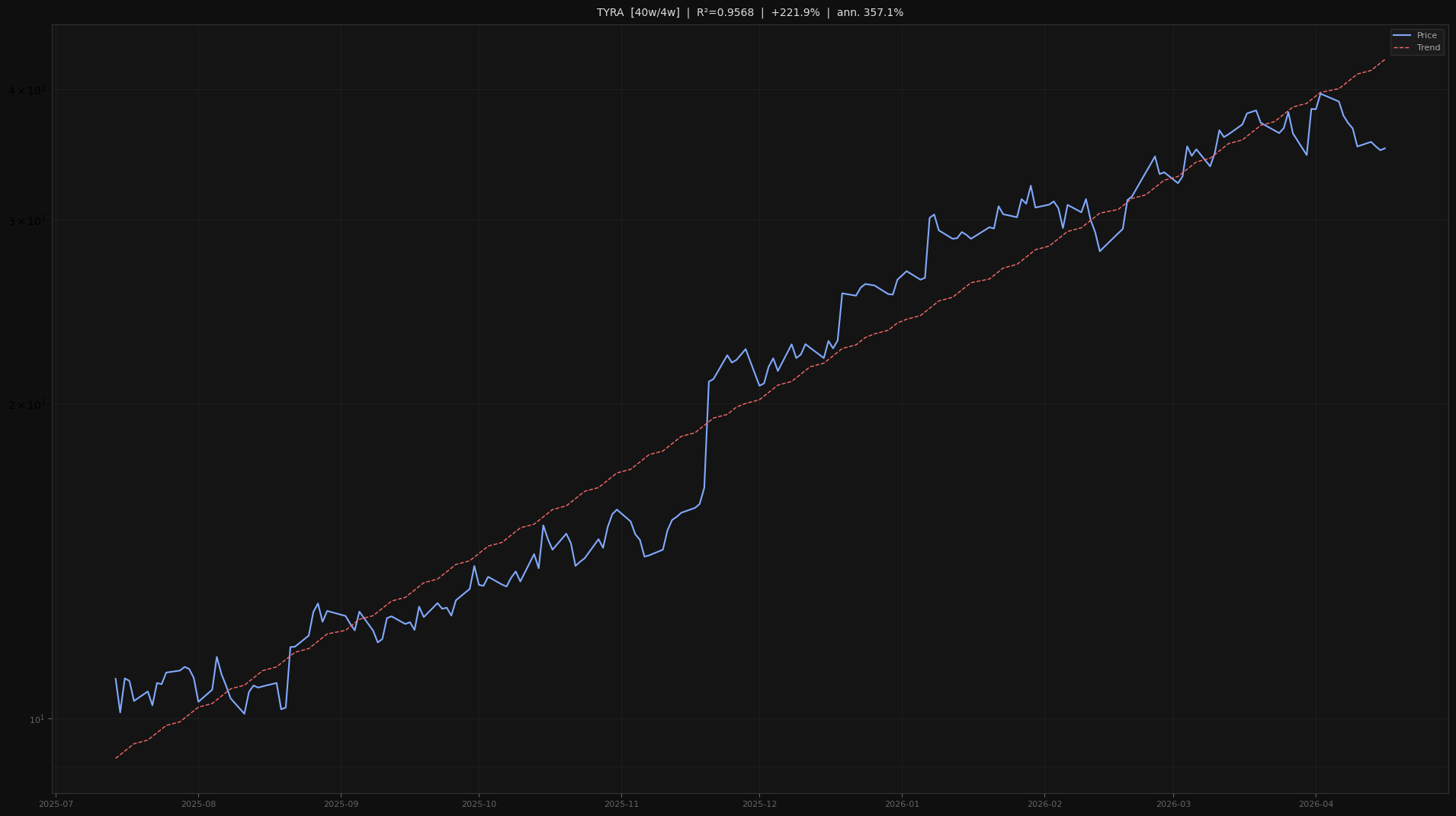Select the 2026-04 tick on the x-axis
1456x816 pixels.
1316,805
